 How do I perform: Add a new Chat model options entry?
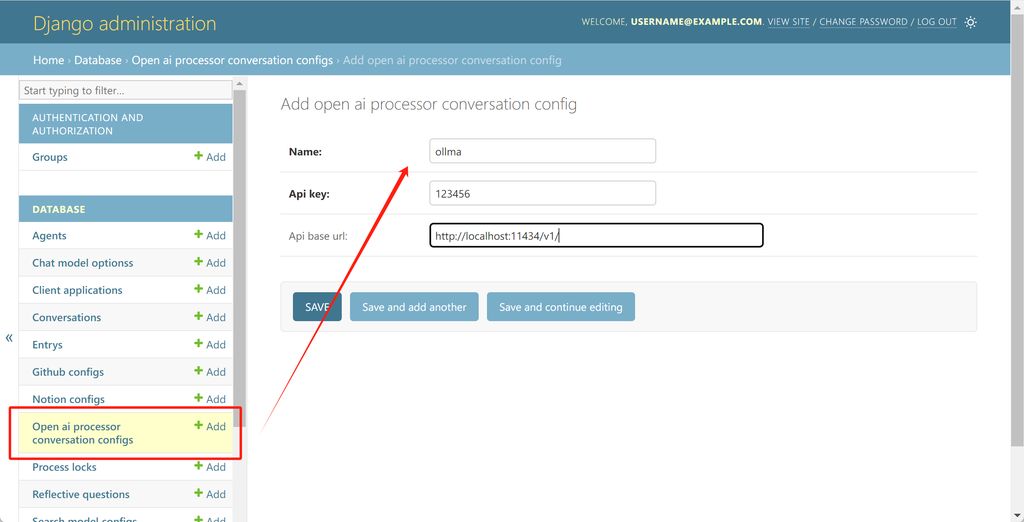[210, 263]
